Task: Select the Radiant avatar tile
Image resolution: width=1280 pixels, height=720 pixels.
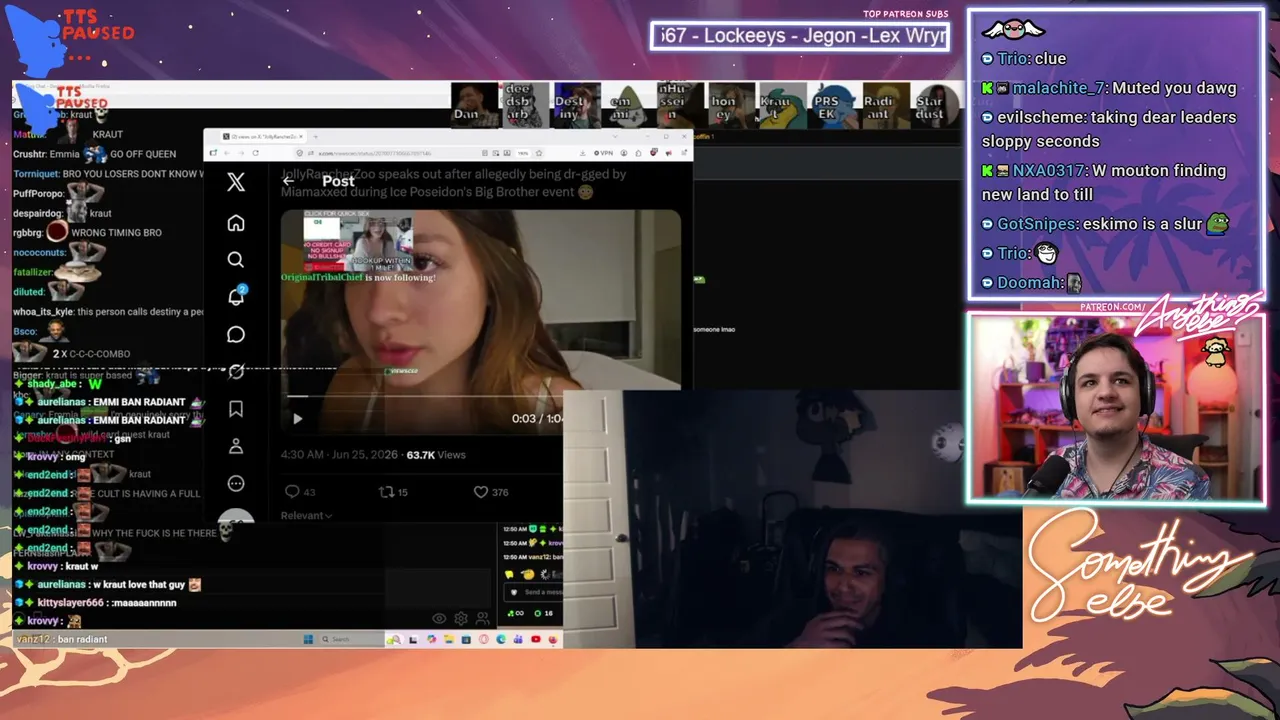Action: pos(886,106)
